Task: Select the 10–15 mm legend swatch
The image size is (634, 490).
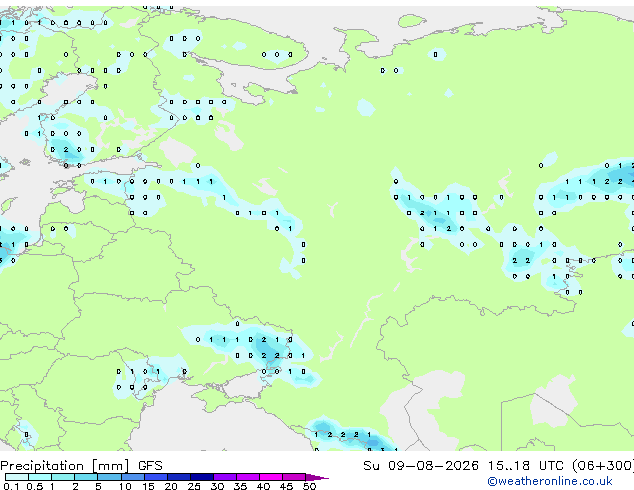Action: [133, 477]
